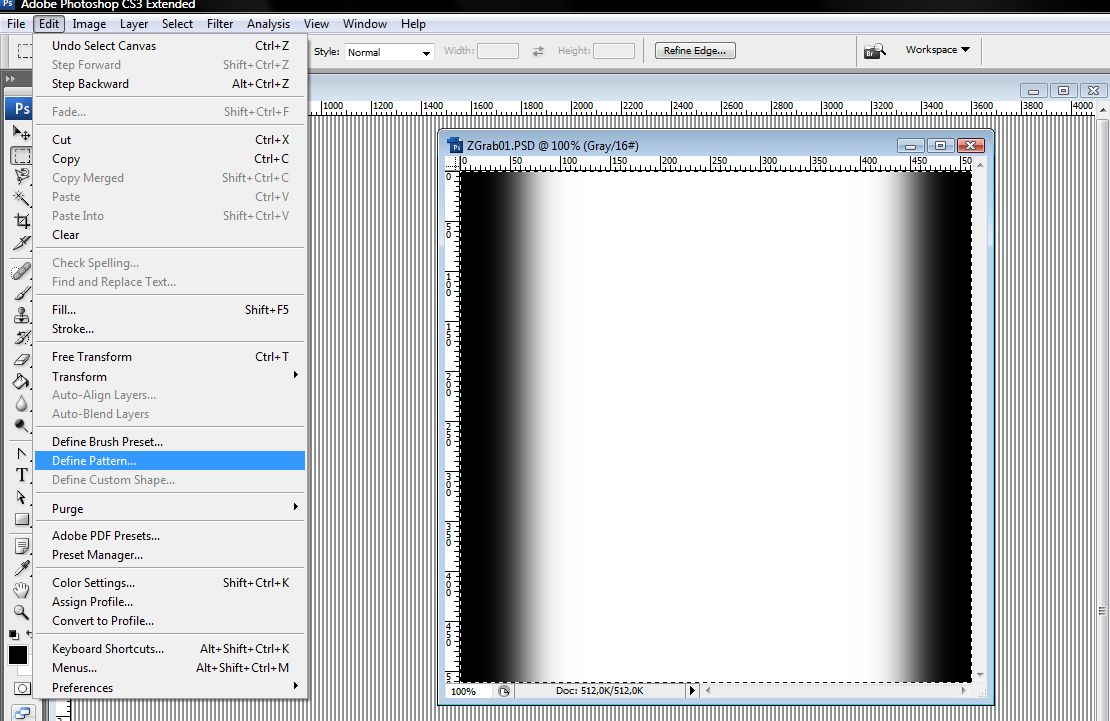This screenshot has height=721, width=1110.
Task: Expand the Workspace dropdown
Action: (x=937, y=50)
